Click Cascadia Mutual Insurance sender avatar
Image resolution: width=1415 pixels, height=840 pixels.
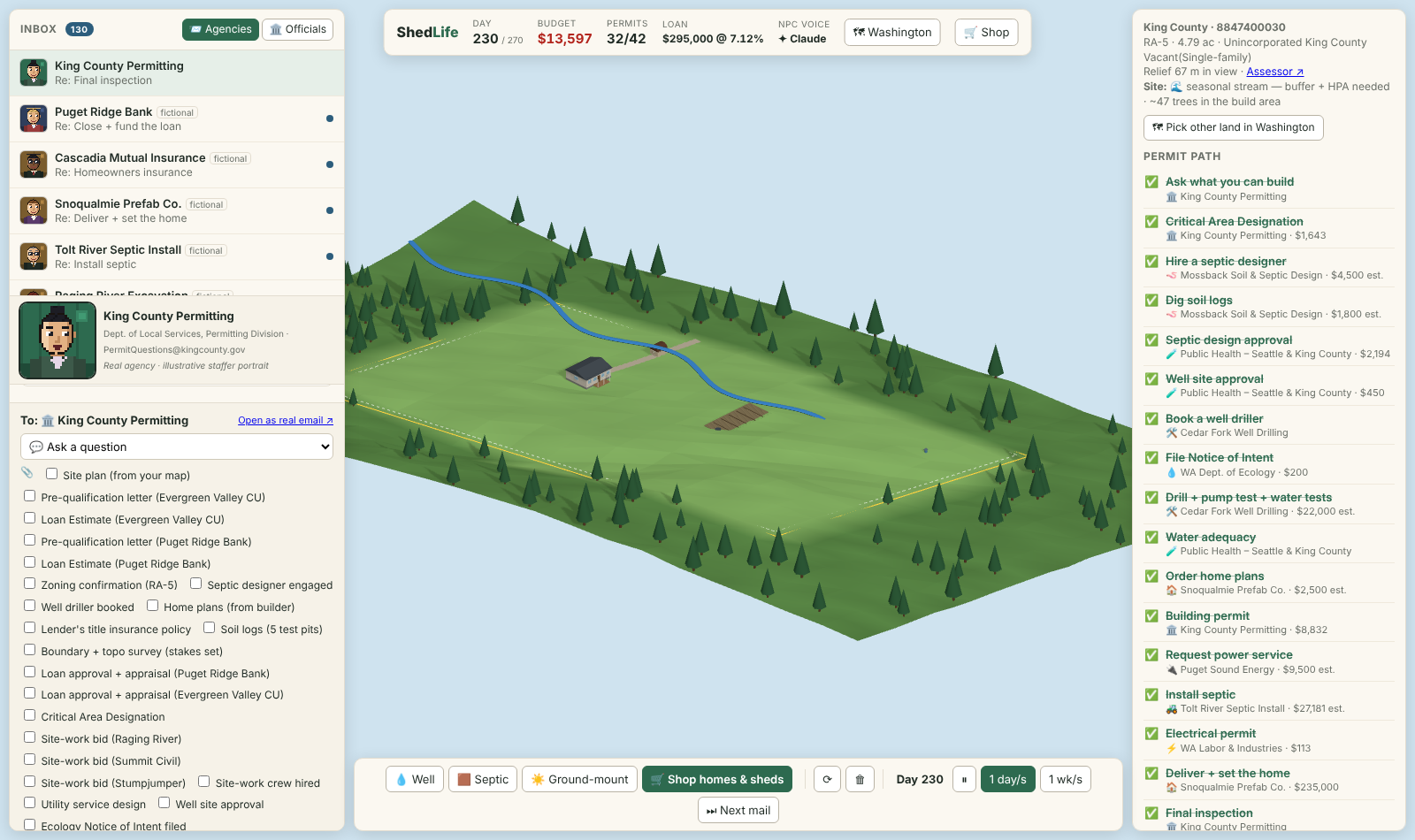(x=34, y=164)
